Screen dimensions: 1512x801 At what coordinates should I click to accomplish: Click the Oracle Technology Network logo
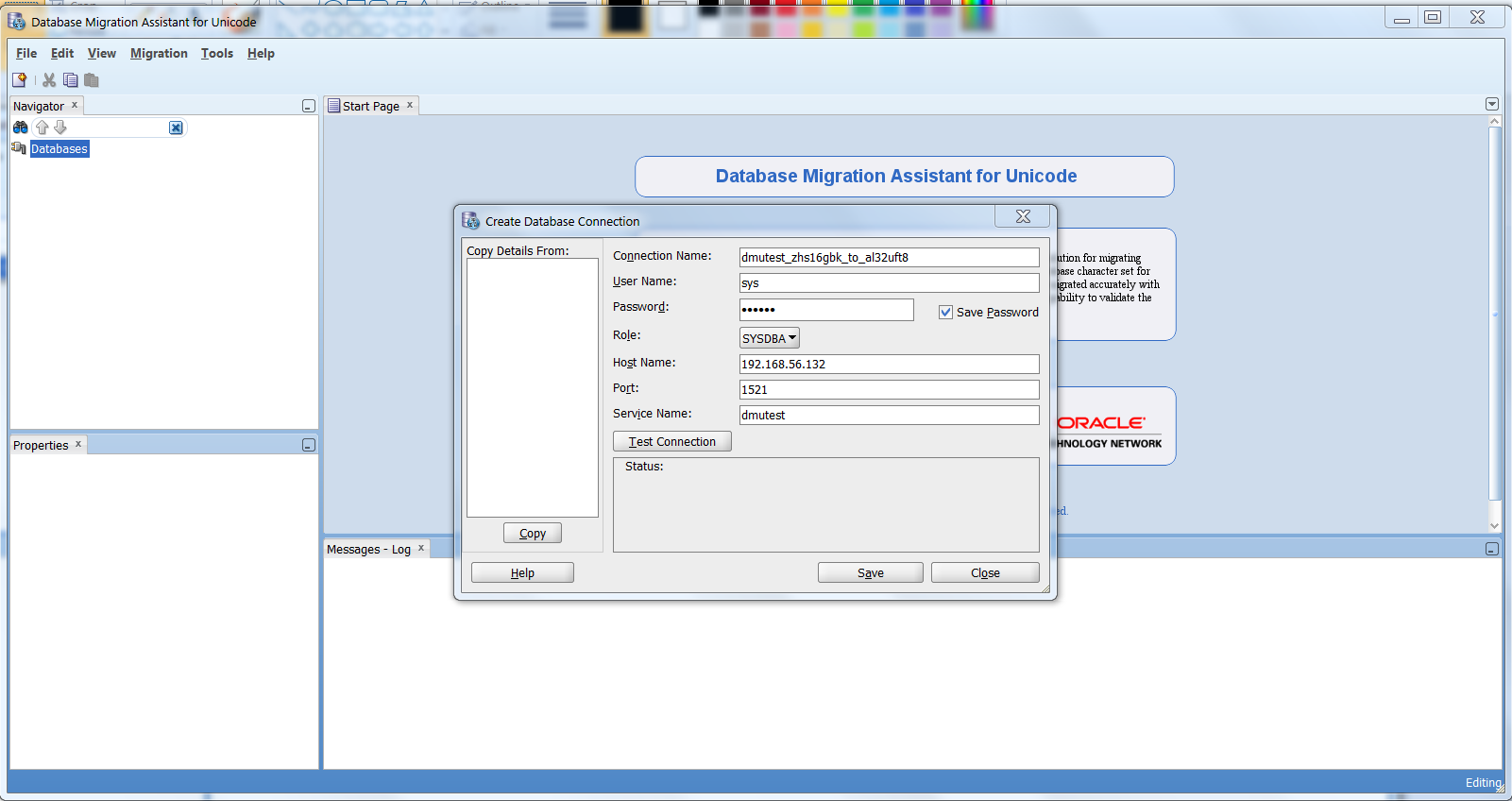point(1109,431)
